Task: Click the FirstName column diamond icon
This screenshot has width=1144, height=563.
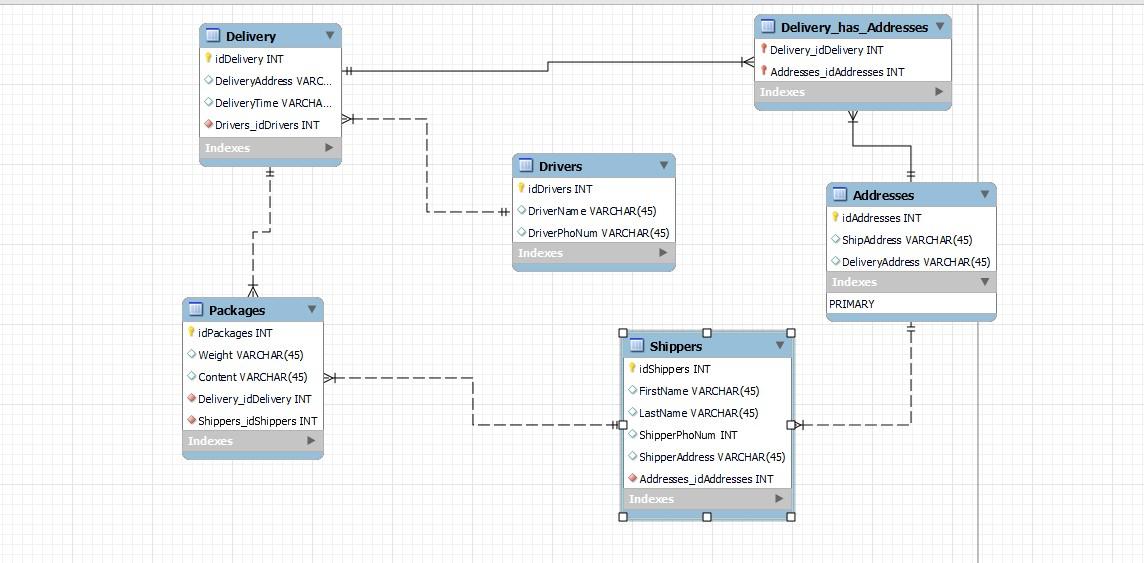Action: tap(633, 391)
